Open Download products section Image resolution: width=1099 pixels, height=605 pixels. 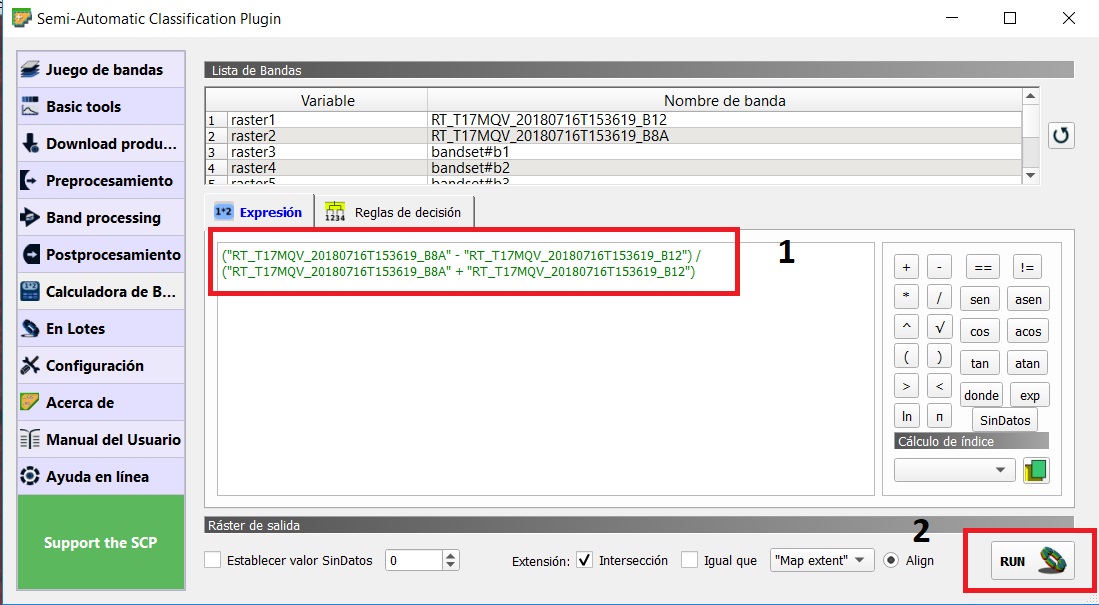click(x=102, y=144)
